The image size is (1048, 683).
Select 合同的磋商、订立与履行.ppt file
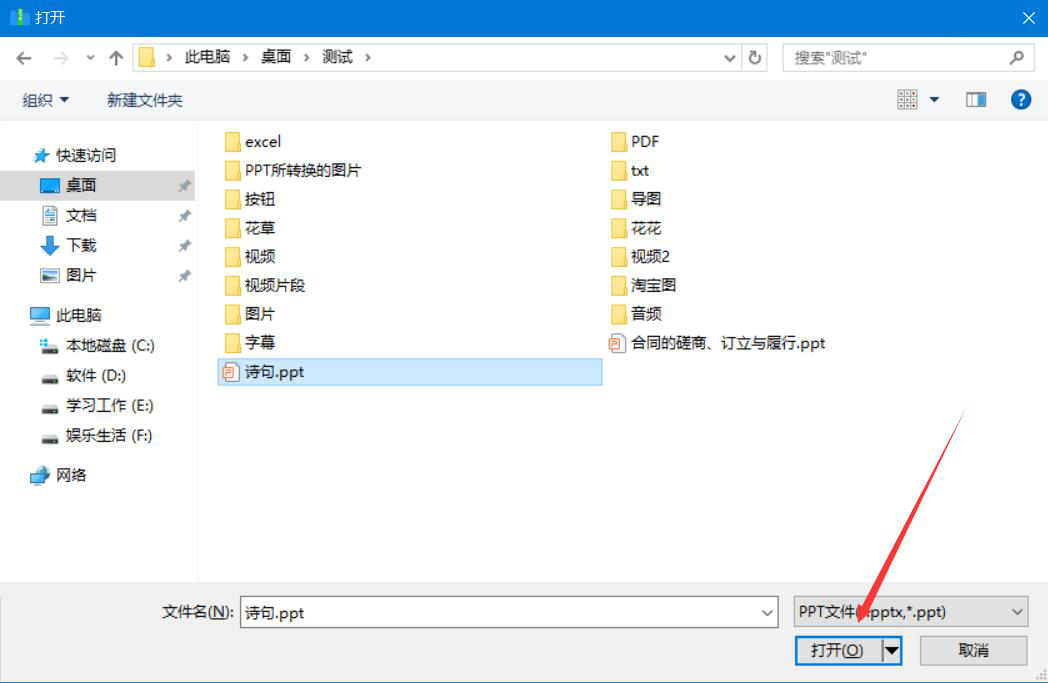(x=717, y=344)
